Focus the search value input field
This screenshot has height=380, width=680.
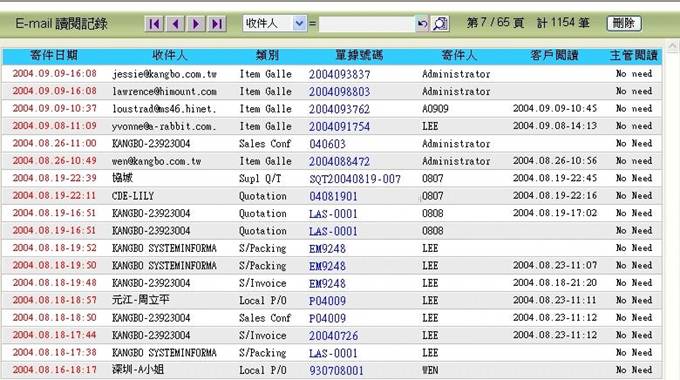click(367, 23)
